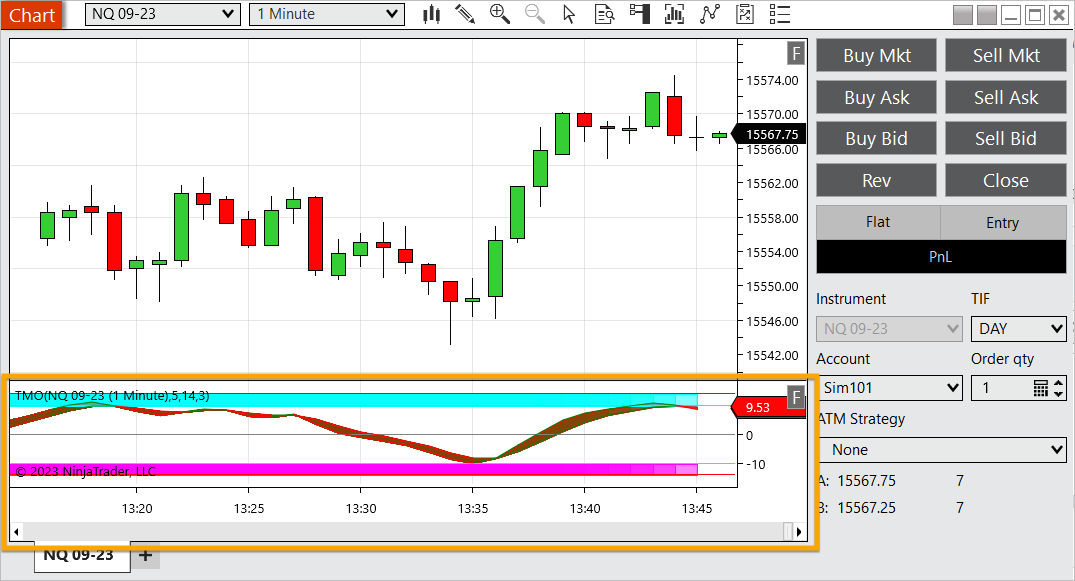
Task: Click the 13:20 time axis label
Action: tap(137, 508)
